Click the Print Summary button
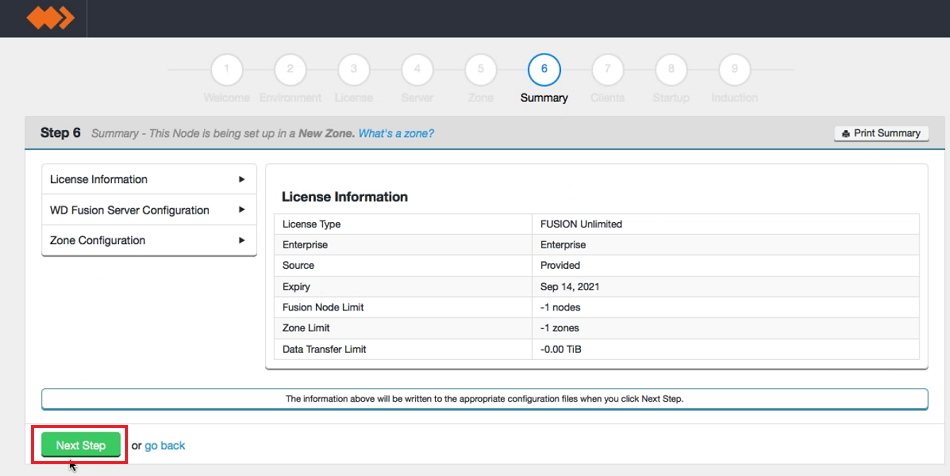This screenshot has height=476, width=950. point(881,133)
